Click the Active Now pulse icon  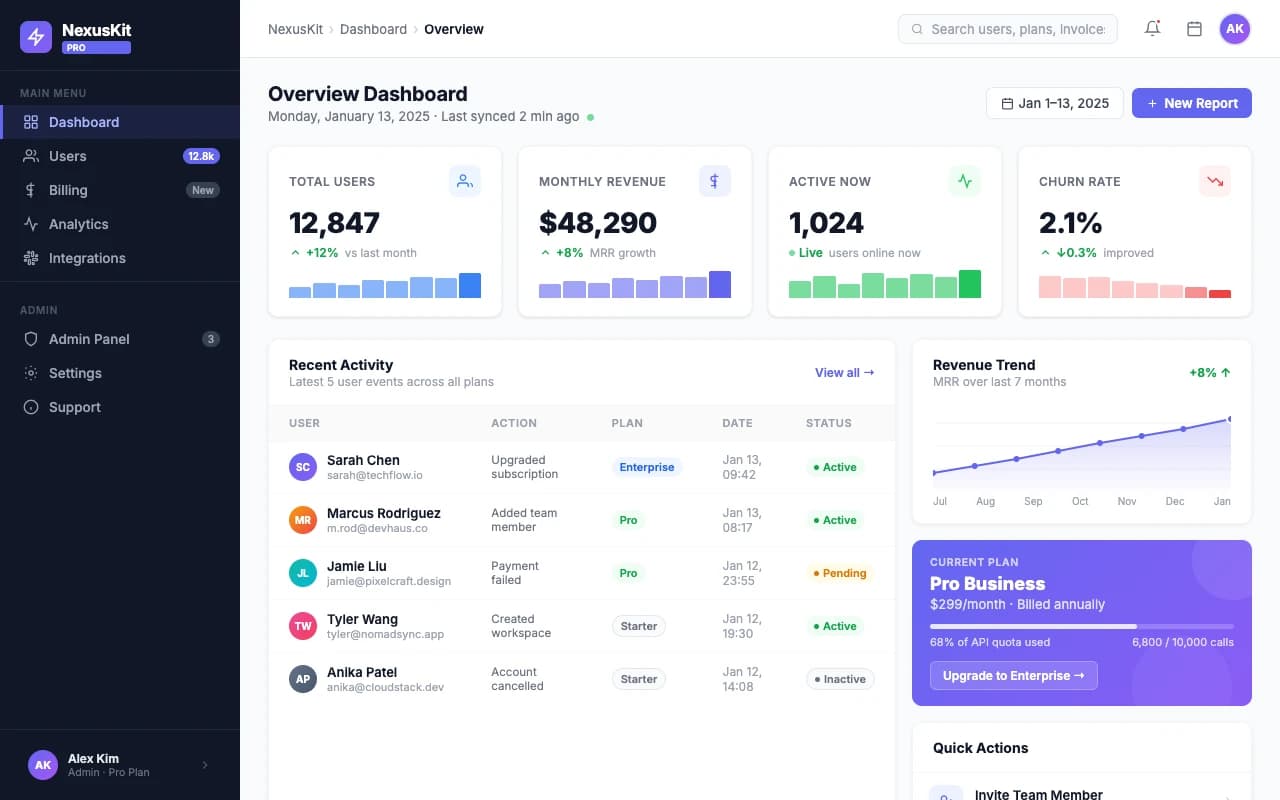click(x=964, y=181)
